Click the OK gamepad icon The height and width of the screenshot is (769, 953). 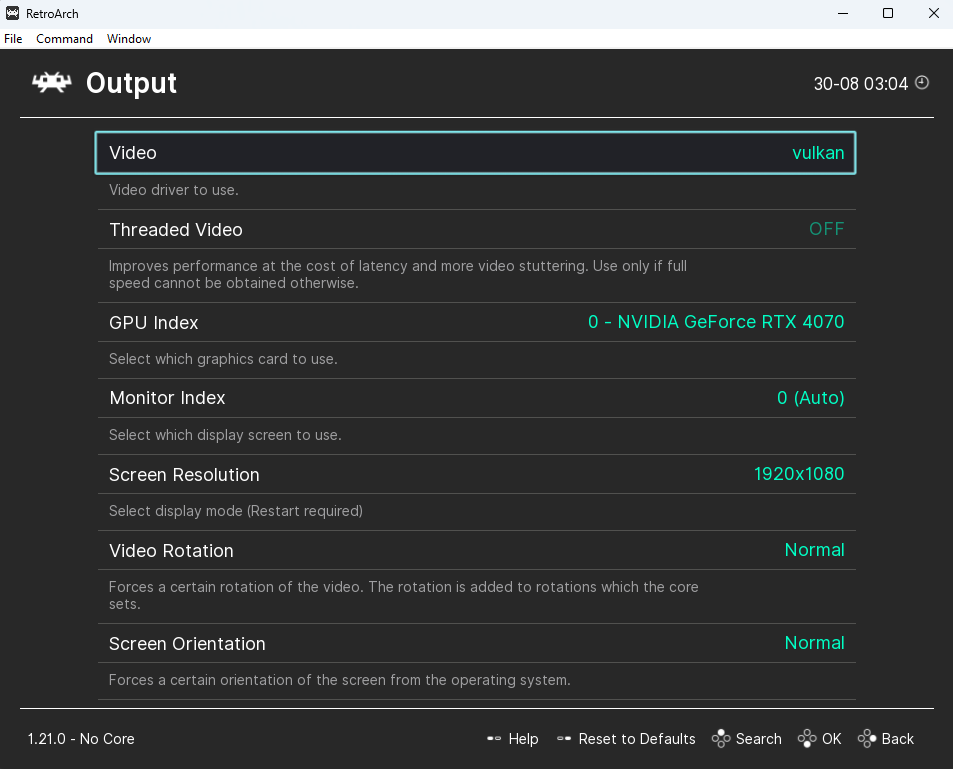(x=807, y=739)
